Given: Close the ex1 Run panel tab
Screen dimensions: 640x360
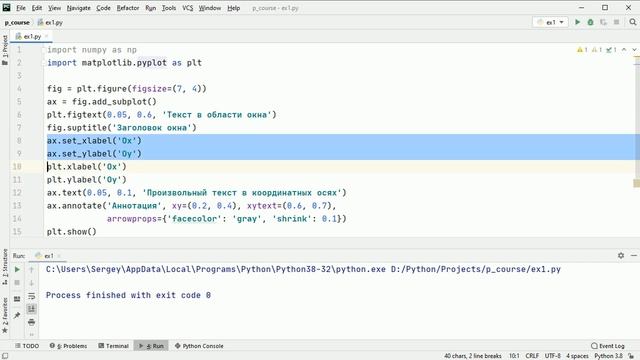Looking at the screenshot, I should (x=59, y=256).
